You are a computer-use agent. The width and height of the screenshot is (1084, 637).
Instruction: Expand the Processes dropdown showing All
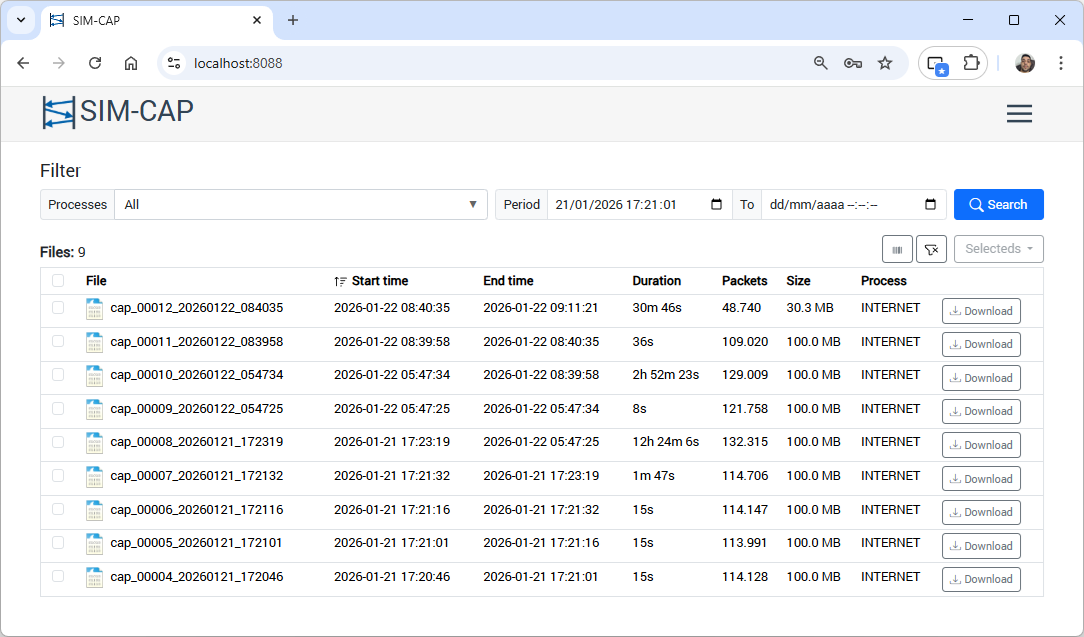click(300, 204)
